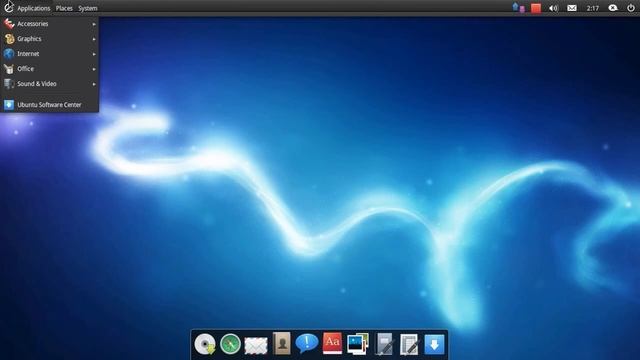Click the red square tray icon
Viewport: 640px width, 360px height.
coord(536,8)
